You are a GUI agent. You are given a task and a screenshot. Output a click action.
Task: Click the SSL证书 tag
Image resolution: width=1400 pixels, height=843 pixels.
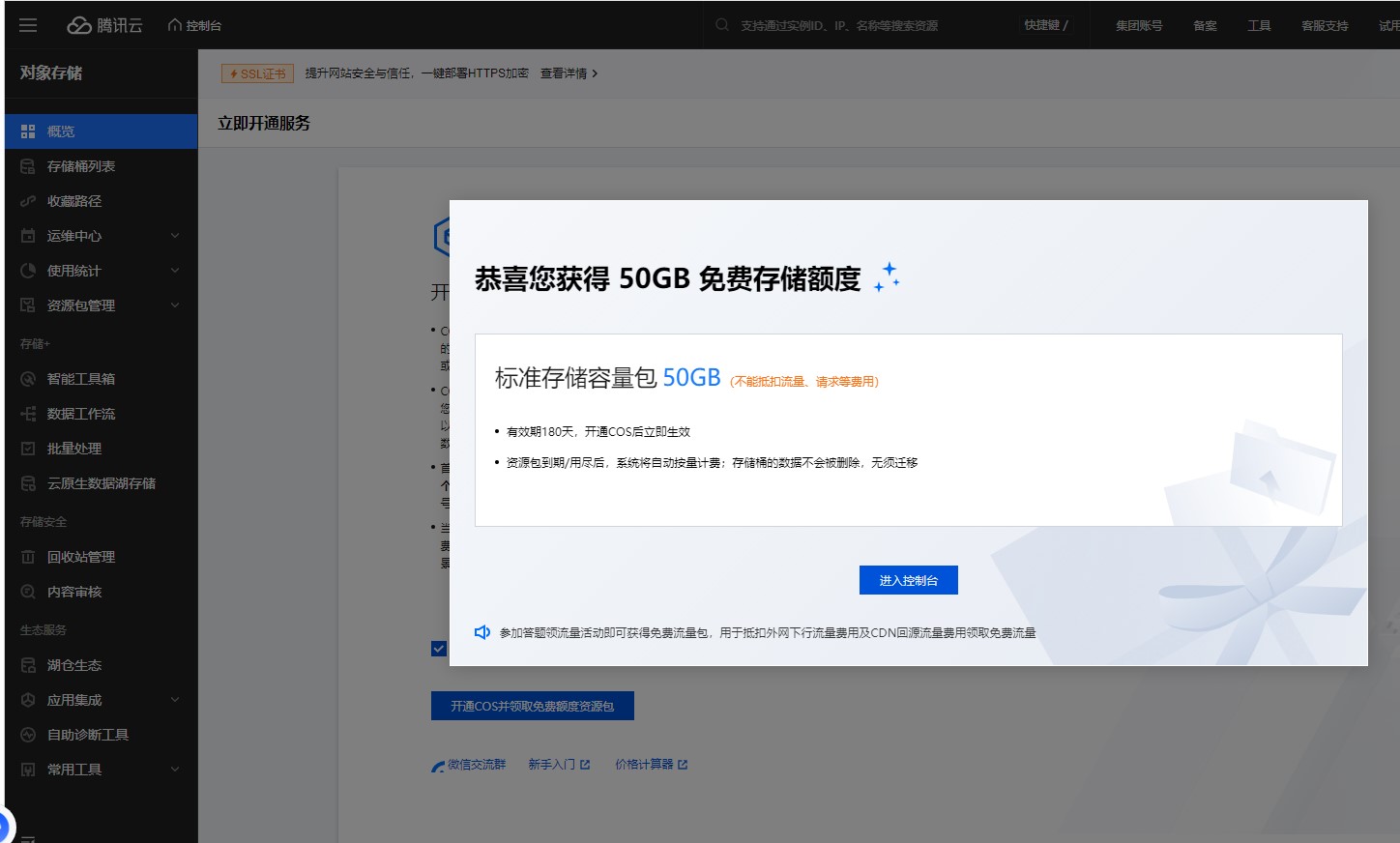point(257,73)
